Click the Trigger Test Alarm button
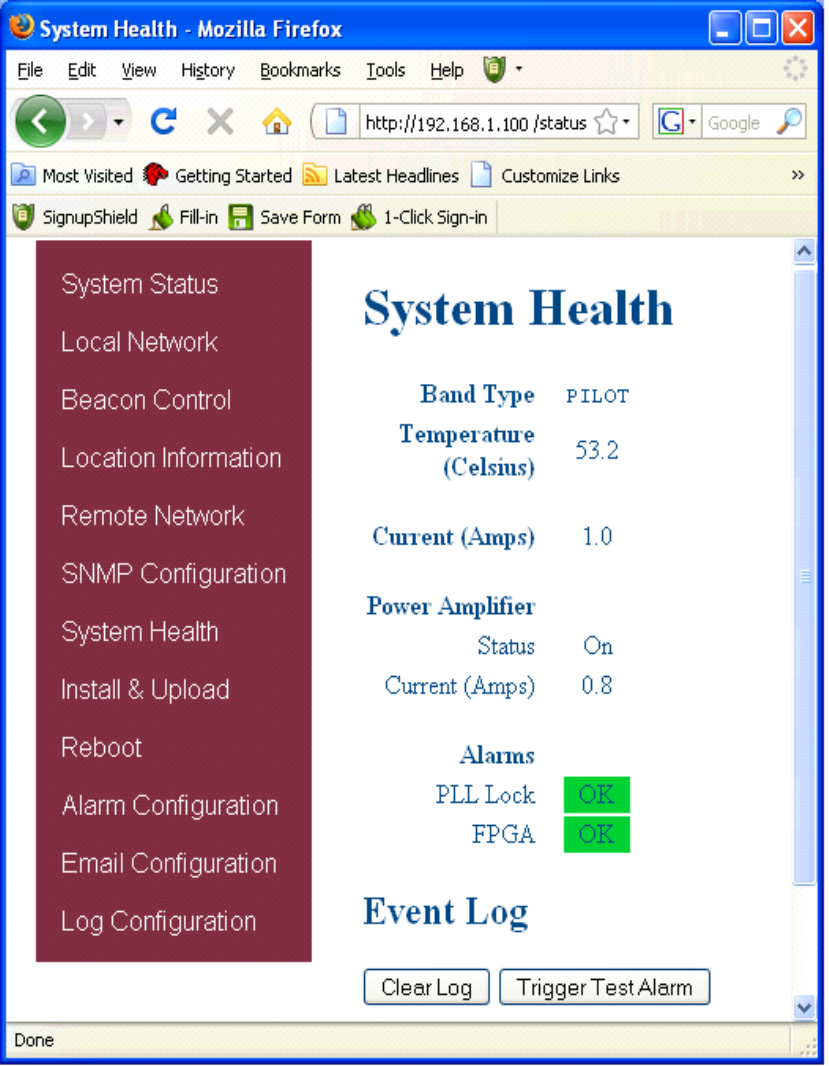829x1066 pixels. click(605, 986)
